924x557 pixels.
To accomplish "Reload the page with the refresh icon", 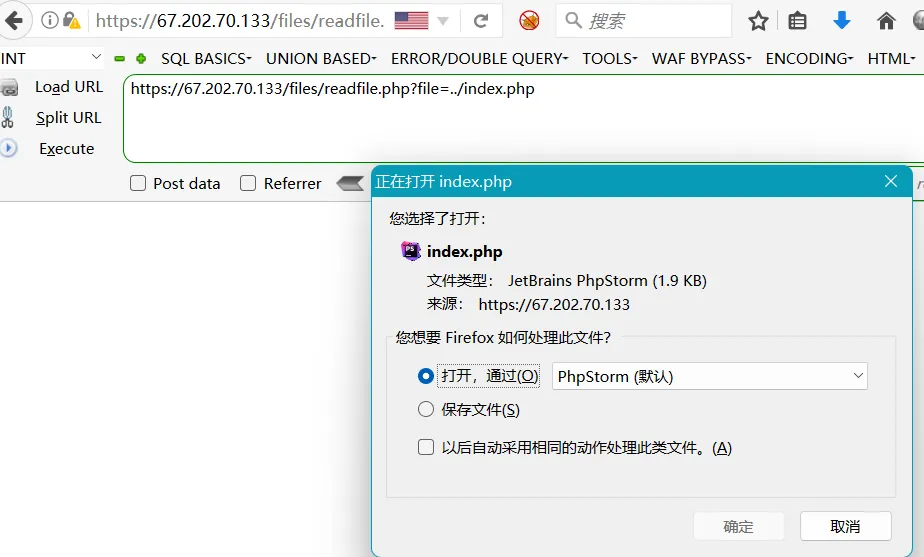I will [481, 20].
